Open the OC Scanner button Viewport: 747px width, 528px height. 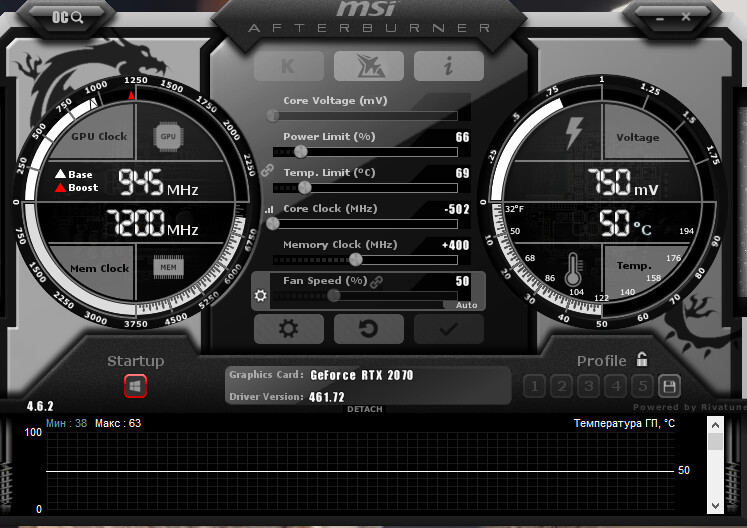pyautogui.click(x=67, y=18)
